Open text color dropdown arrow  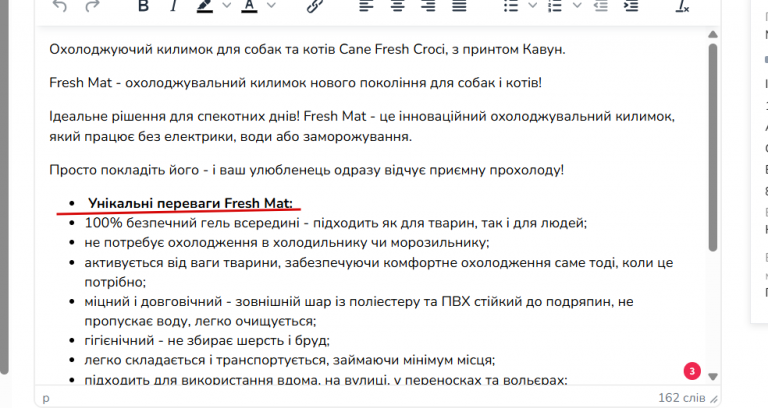point(271,5)
